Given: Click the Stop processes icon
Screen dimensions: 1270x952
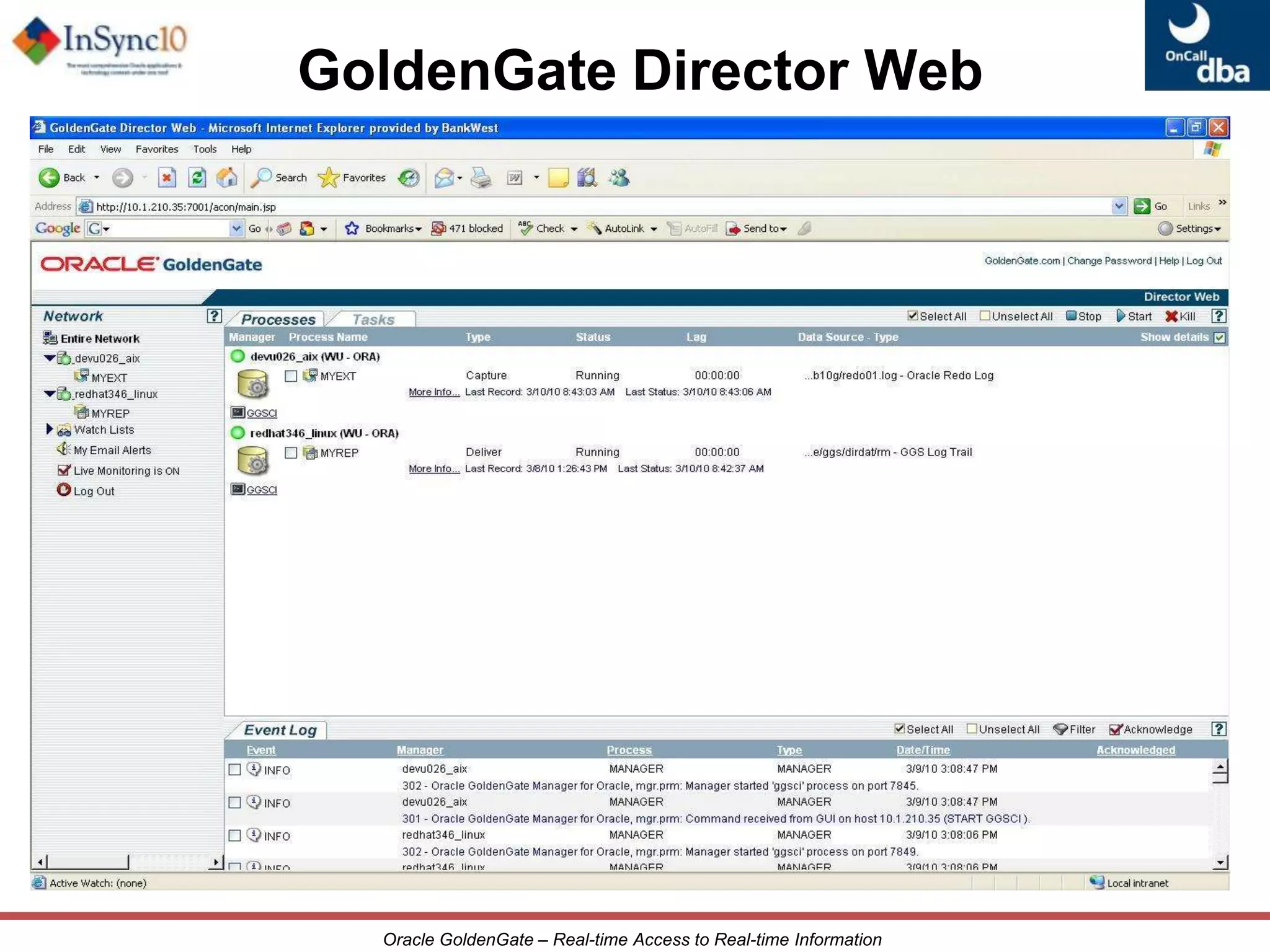Looking at the screenshot, I should click(x=1071, y=316).
